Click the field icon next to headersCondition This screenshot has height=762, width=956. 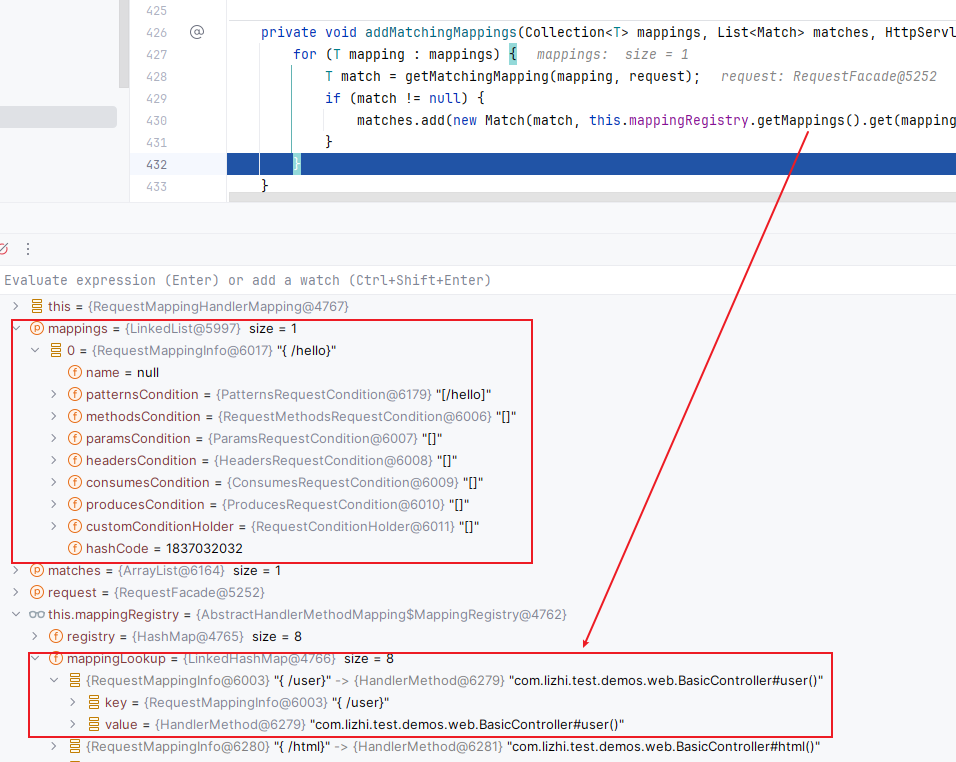74,460
